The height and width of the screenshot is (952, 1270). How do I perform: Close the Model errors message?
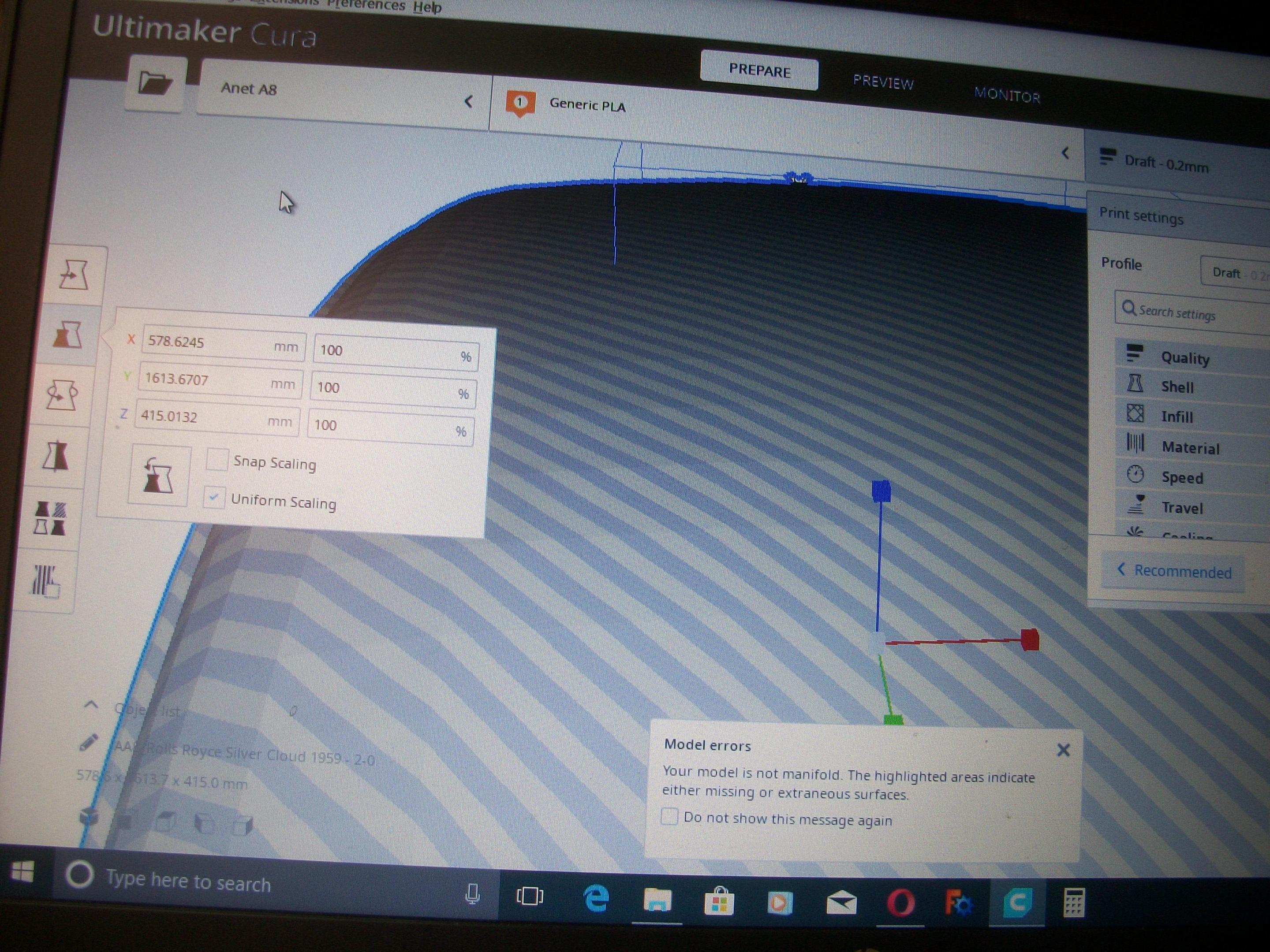pyautogui.click(x=1063, y=750)
